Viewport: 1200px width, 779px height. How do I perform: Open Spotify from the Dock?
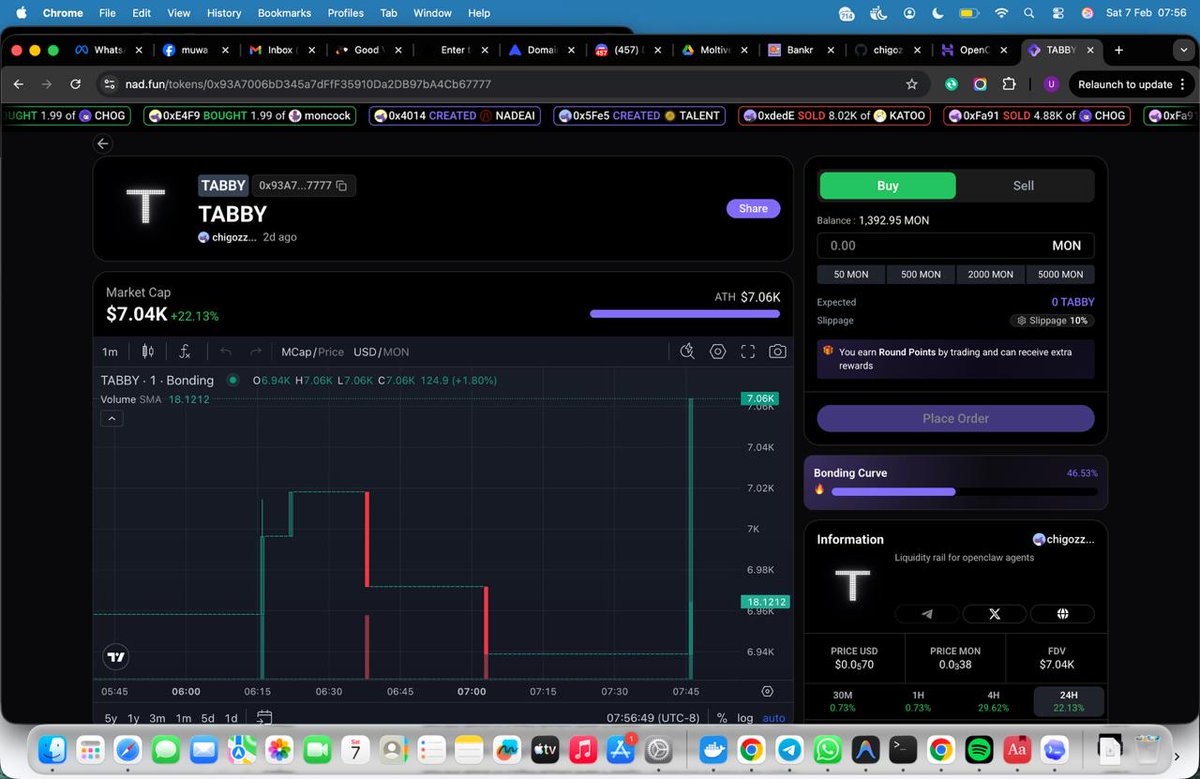click(x=978, y=749)
